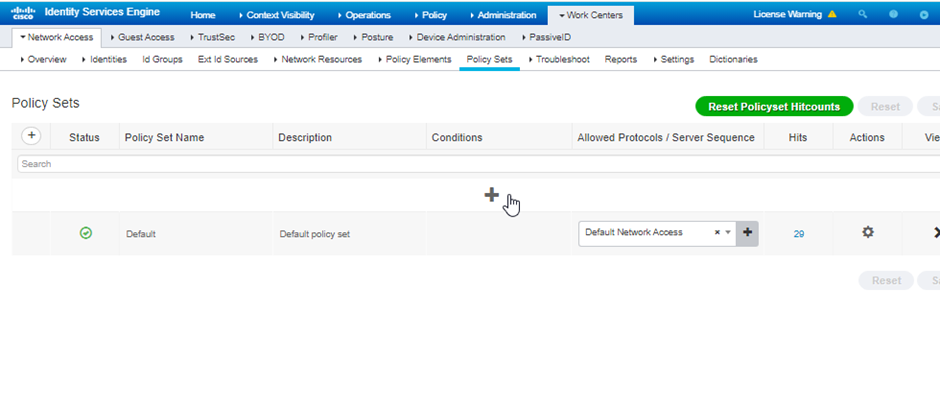Open the Troubleshoot submenu
Screen dimensions: 940x411
click(559, 59)
